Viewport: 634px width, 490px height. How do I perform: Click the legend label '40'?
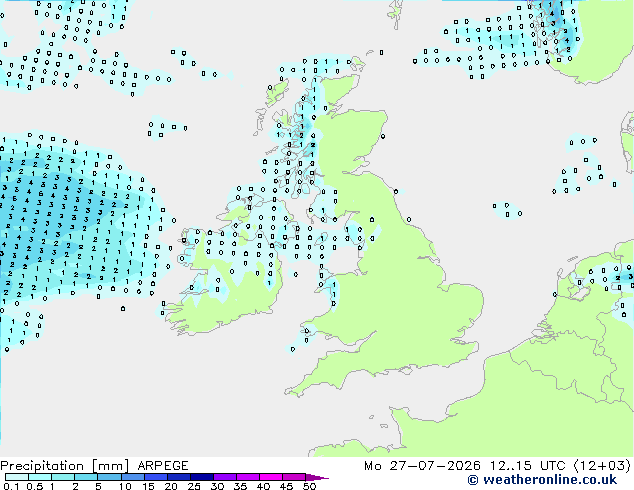[263, 486]
